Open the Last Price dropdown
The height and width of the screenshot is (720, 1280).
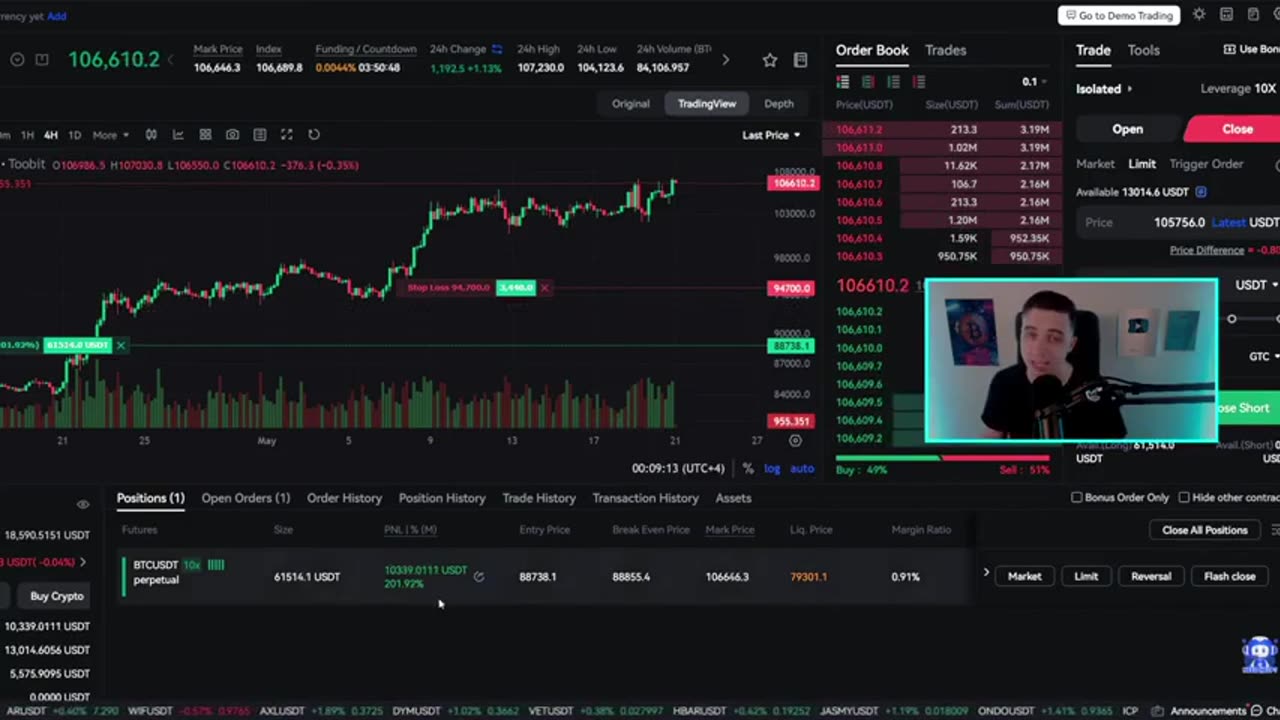771,135
